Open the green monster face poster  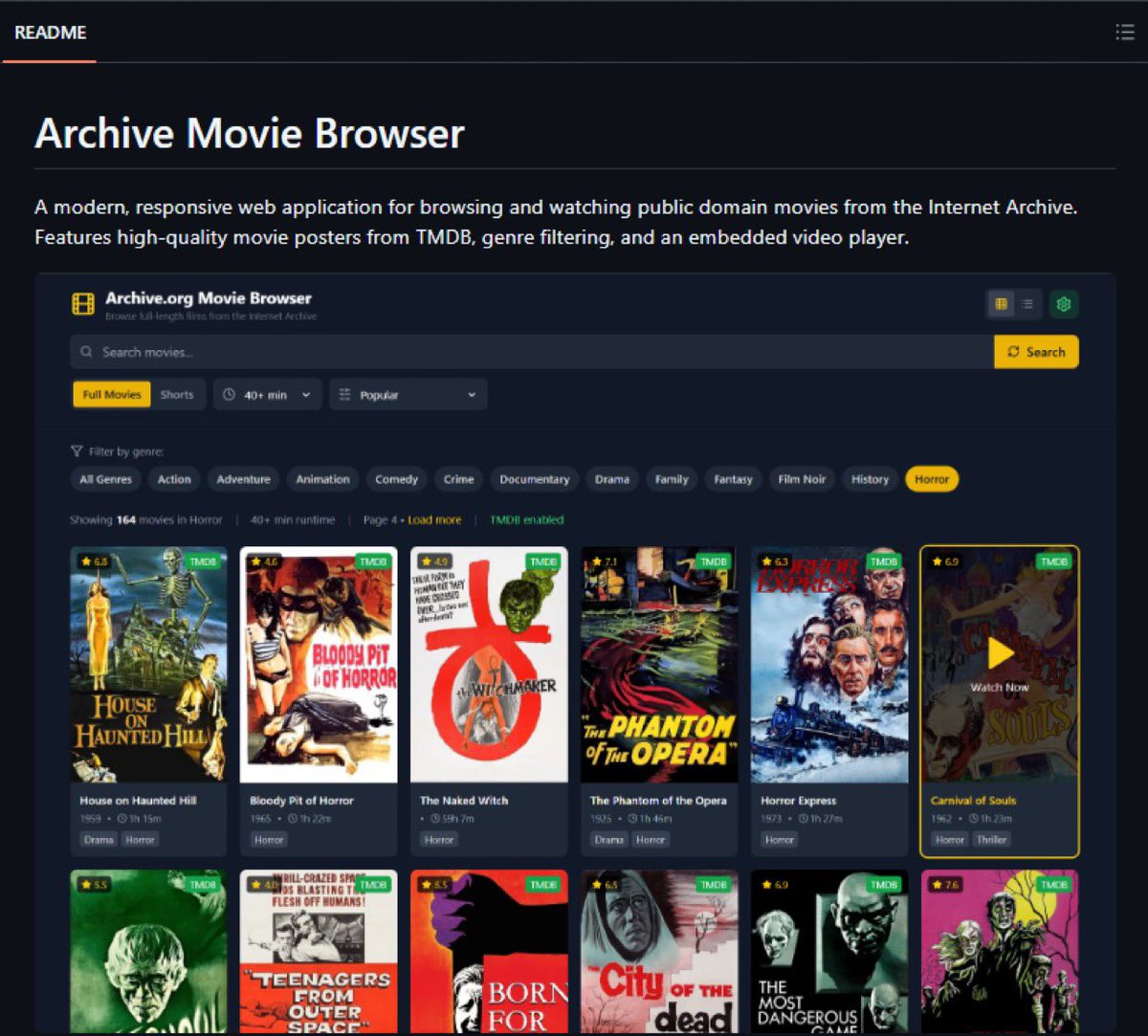[x=148, y=951]
